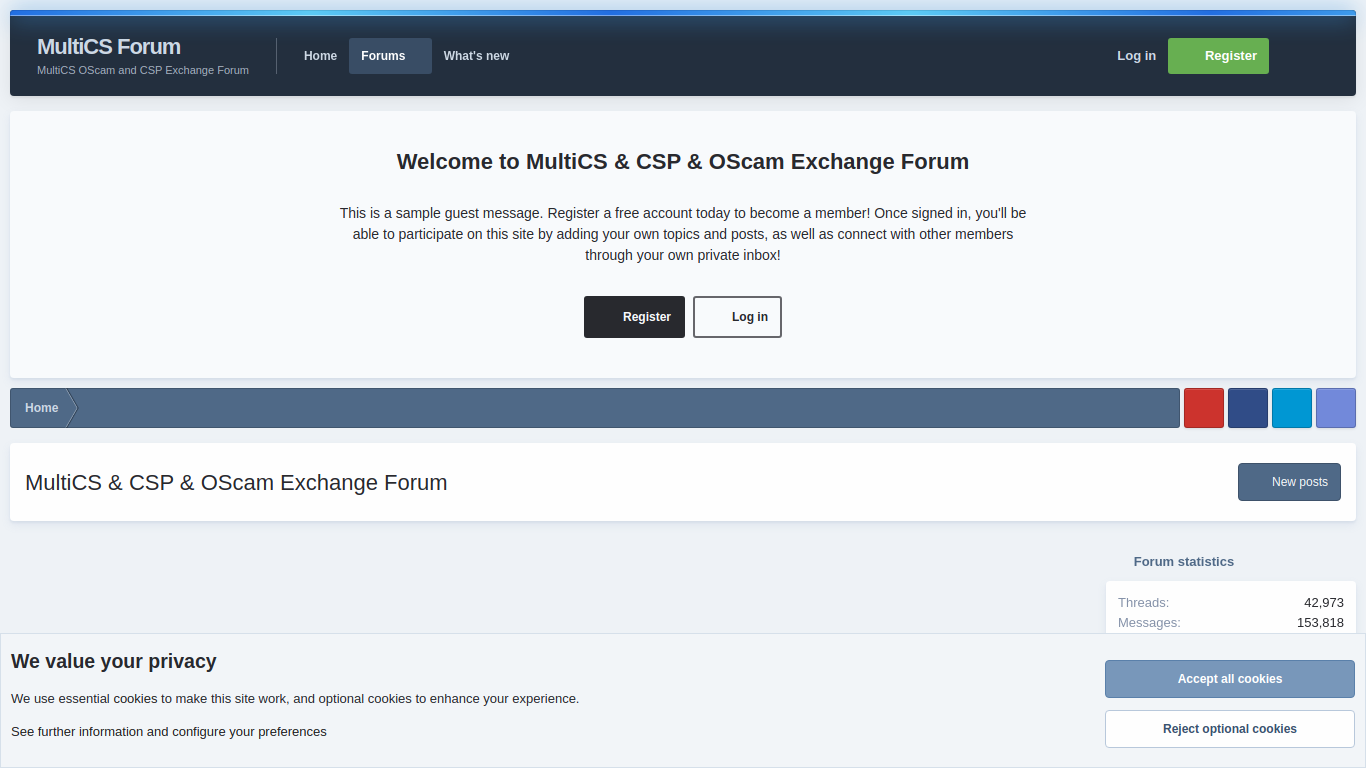The height and width of the screenshot is (768, 1366).
Task: Click Log in in the header
Action: (1136, 56)
